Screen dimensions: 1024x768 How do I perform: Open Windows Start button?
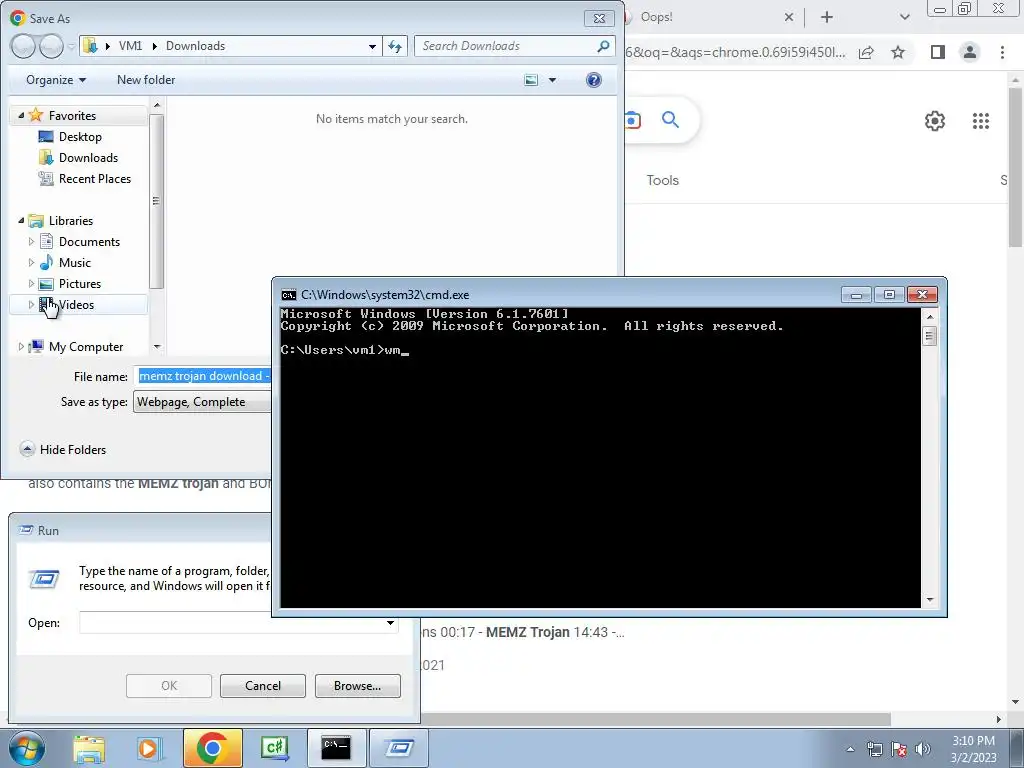point(27,748)
